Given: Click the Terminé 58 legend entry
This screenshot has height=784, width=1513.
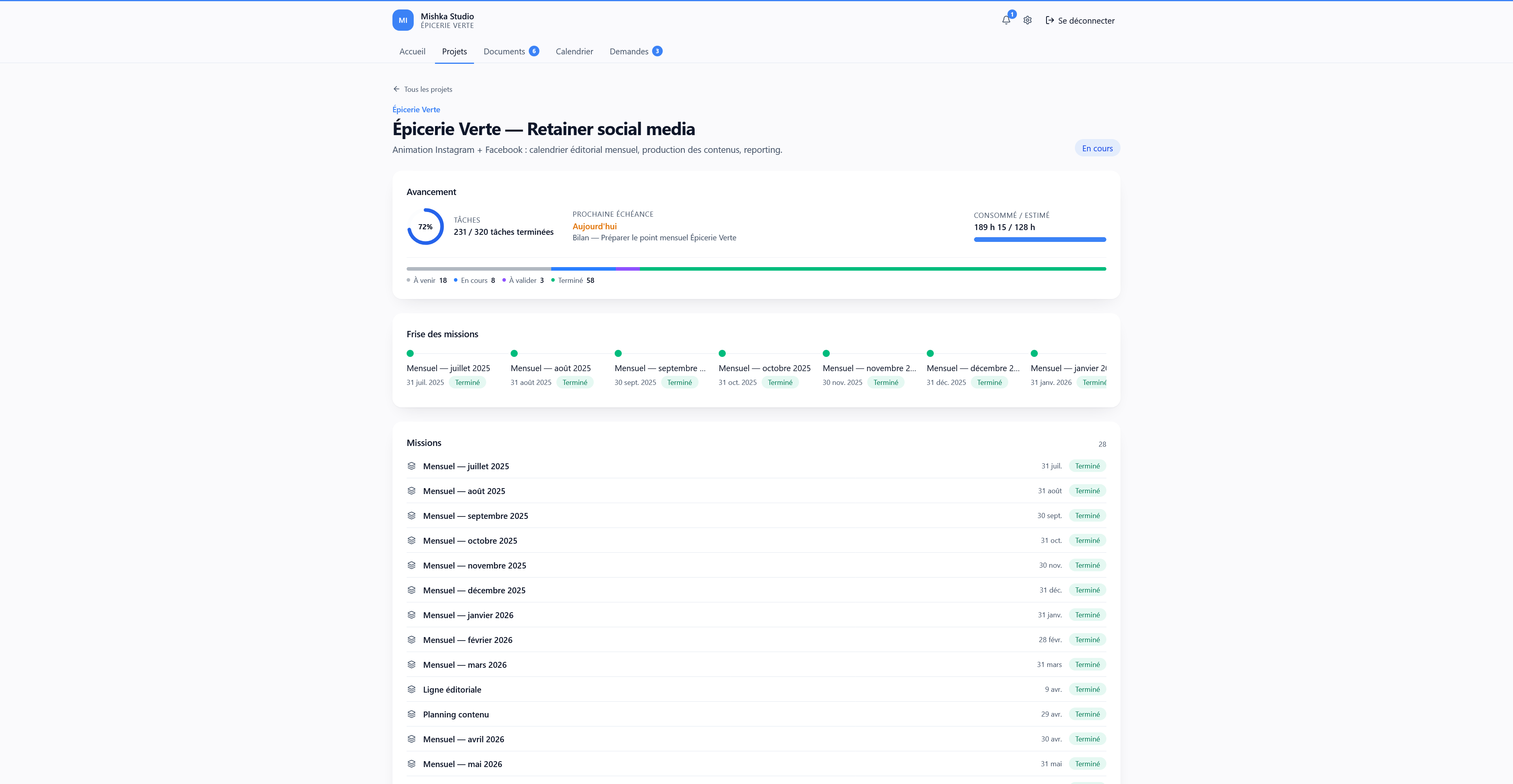Looking at the screenshot, I should (572, 281).
